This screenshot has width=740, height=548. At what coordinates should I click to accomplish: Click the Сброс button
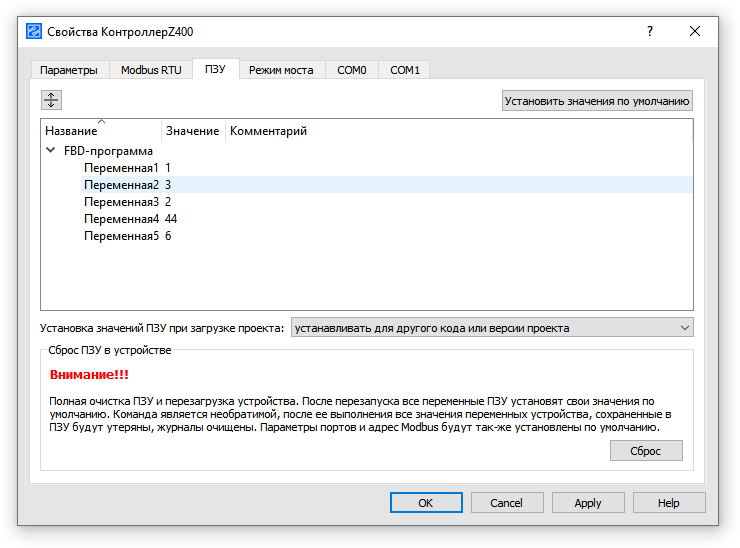coord(645,451)
